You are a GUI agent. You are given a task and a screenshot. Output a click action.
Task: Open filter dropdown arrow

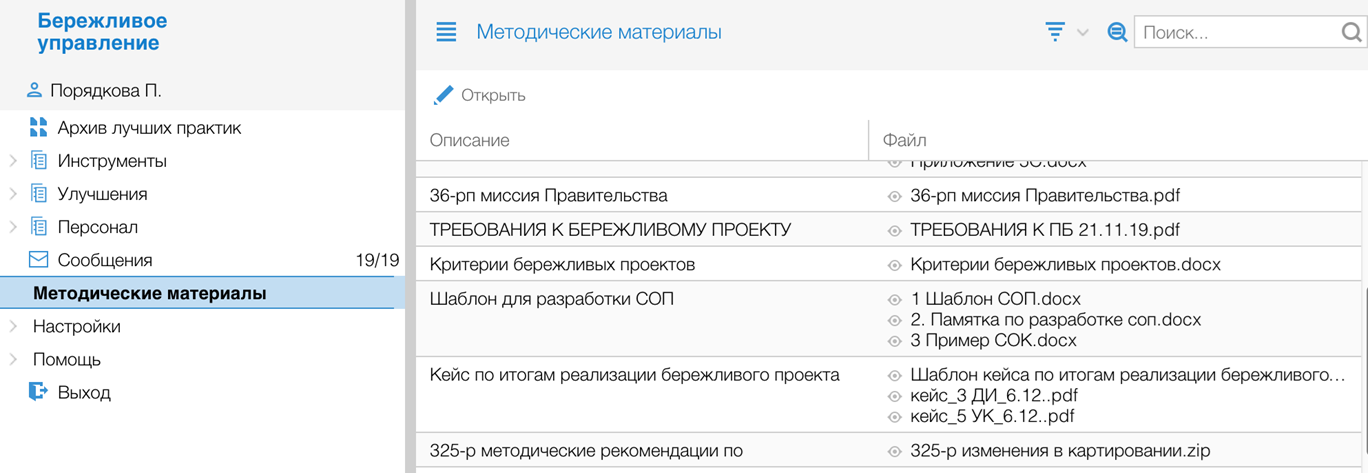click(1082, 33)
